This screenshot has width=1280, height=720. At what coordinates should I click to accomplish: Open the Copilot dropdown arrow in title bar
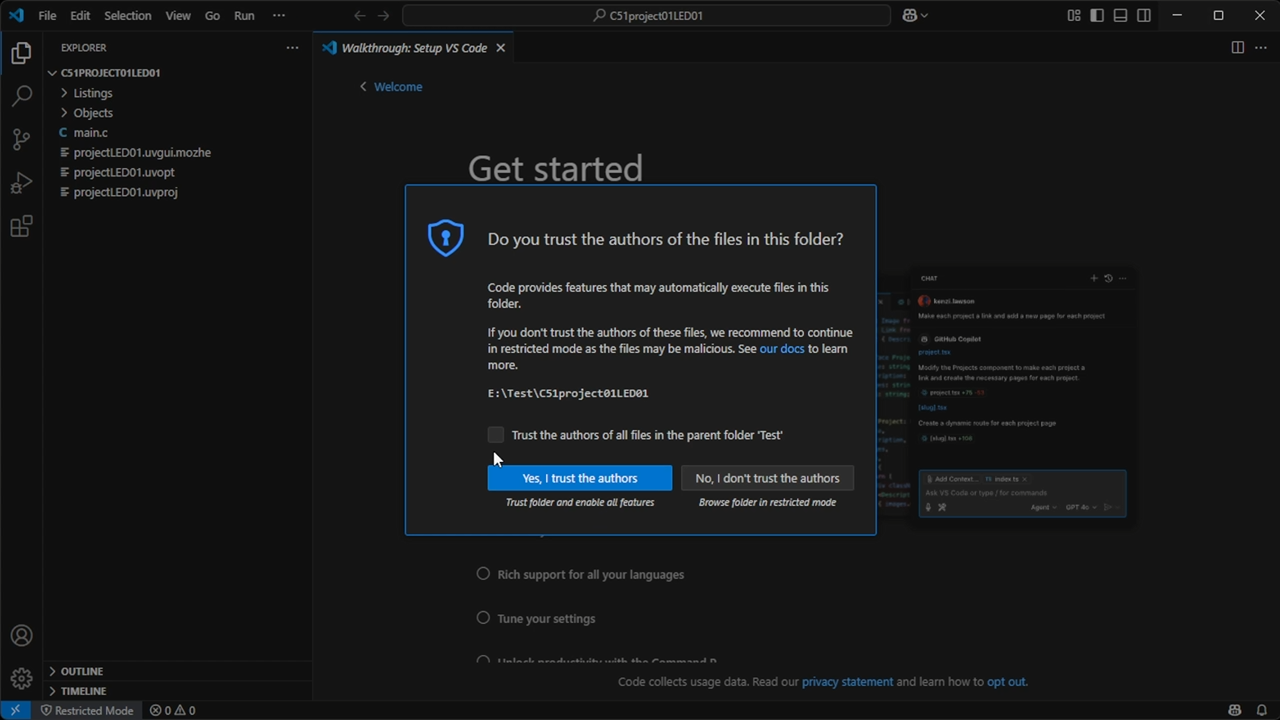[924, 15]
